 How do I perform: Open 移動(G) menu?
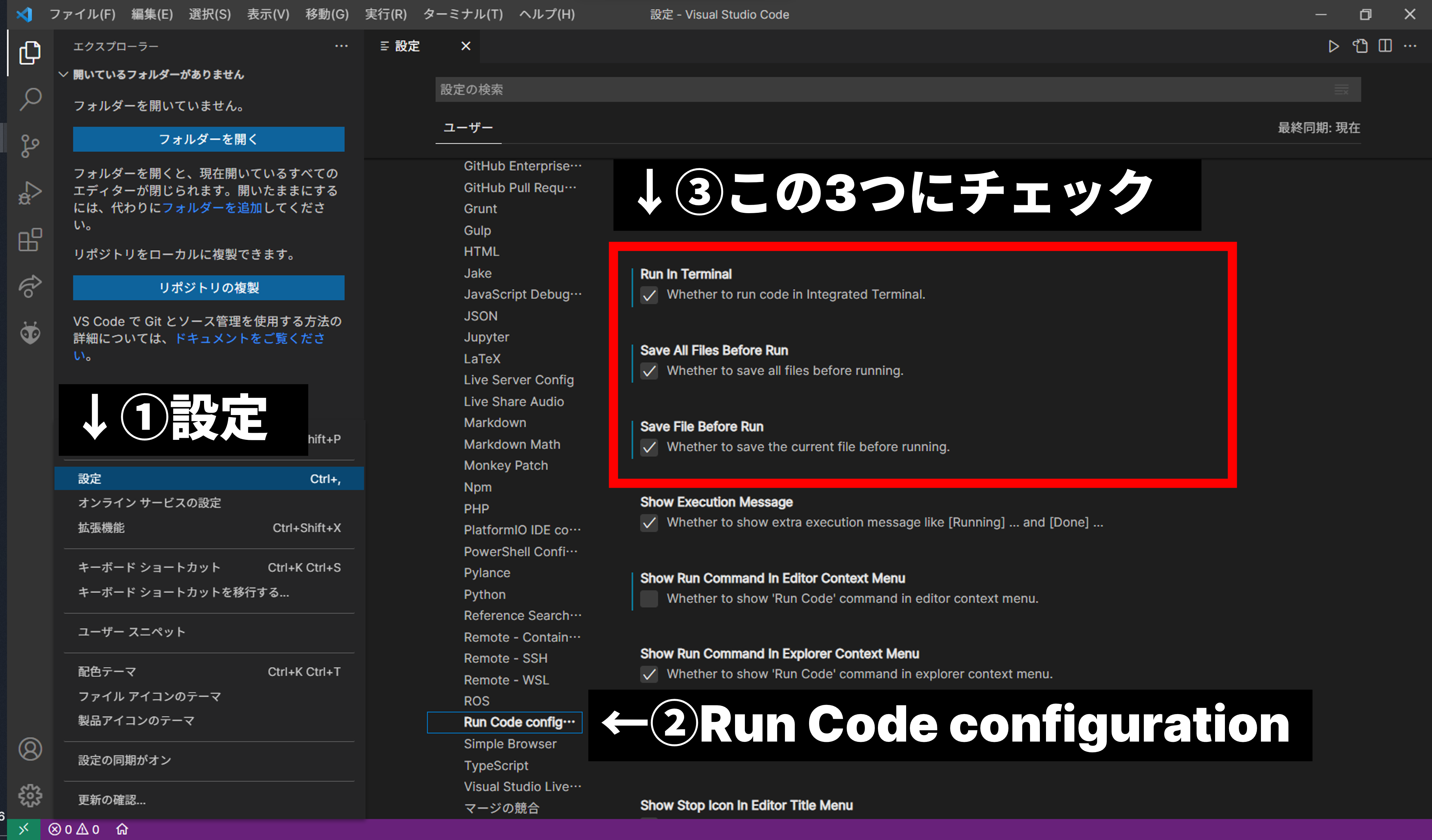click(x=327, y=14)
